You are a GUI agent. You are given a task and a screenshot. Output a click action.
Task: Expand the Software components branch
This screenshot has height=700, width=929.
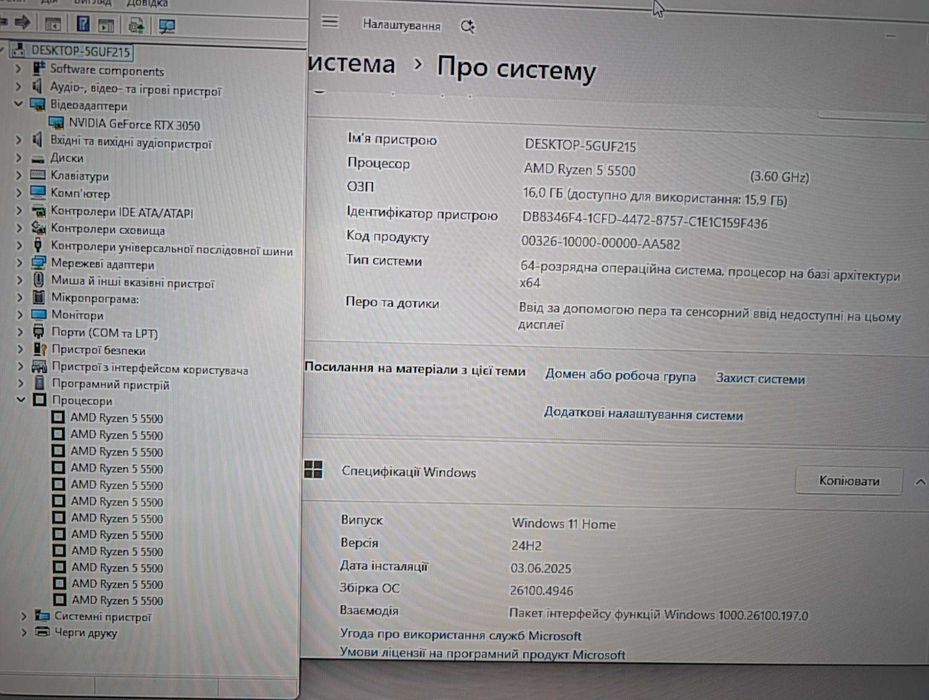(18, 69)
